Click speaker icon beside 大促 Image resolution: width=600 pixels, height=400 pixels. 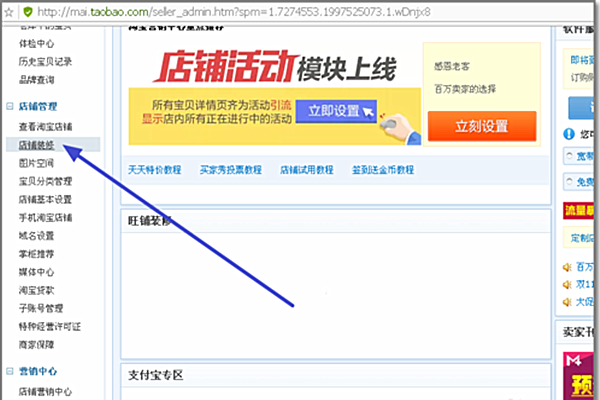coord(567,302)
